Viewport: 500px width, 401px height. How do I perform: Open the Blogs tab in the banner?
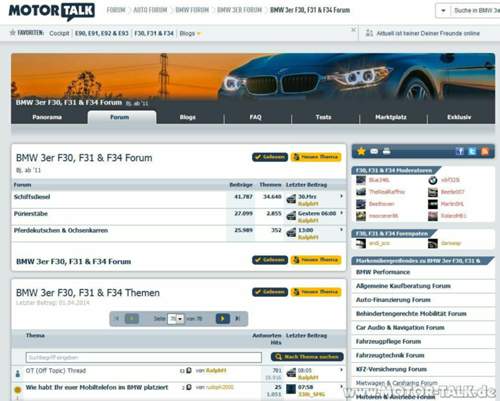[x=188, y=117]
